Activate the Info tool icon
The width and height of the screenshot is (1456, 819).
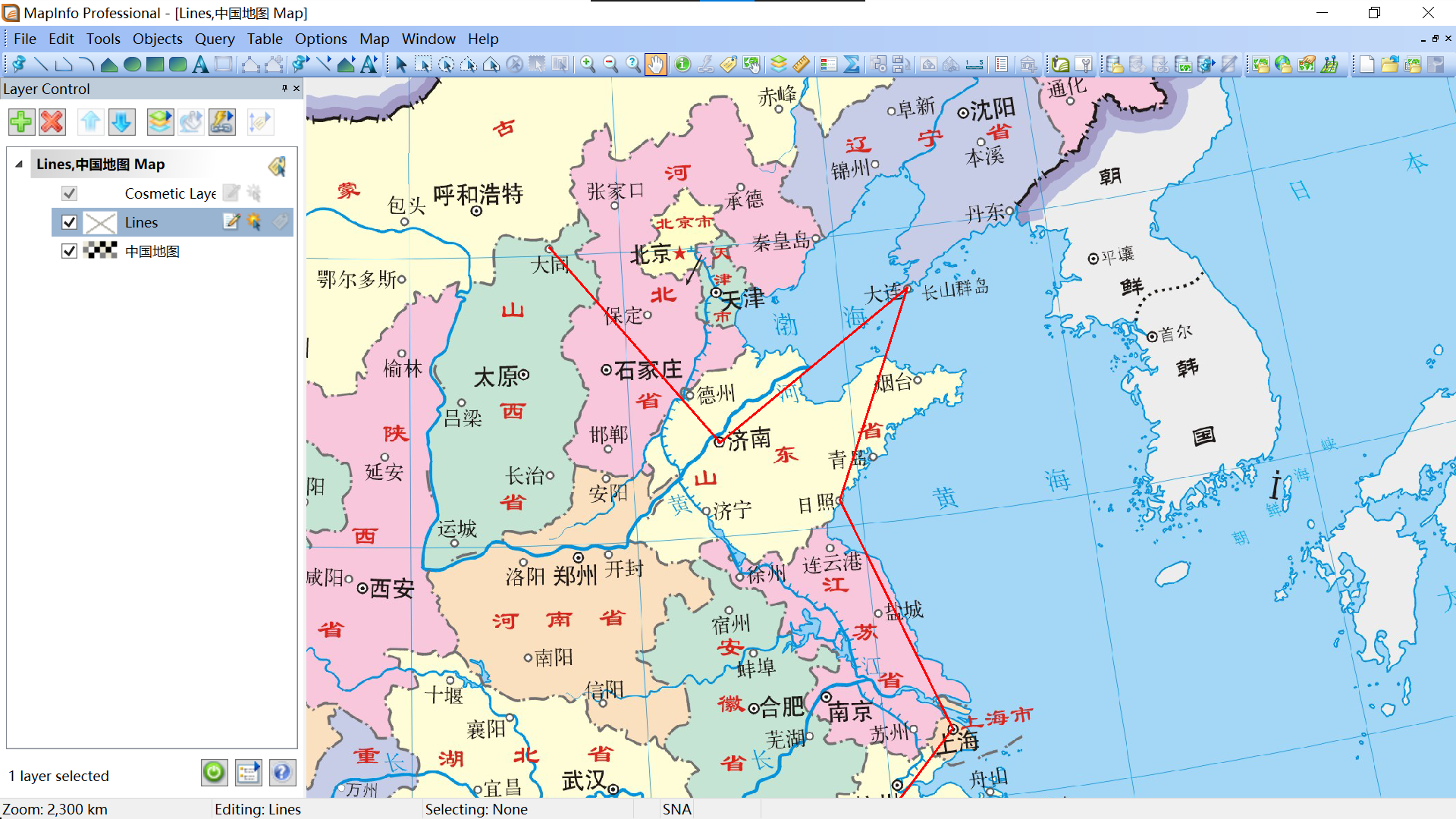(x=682, y=64)
